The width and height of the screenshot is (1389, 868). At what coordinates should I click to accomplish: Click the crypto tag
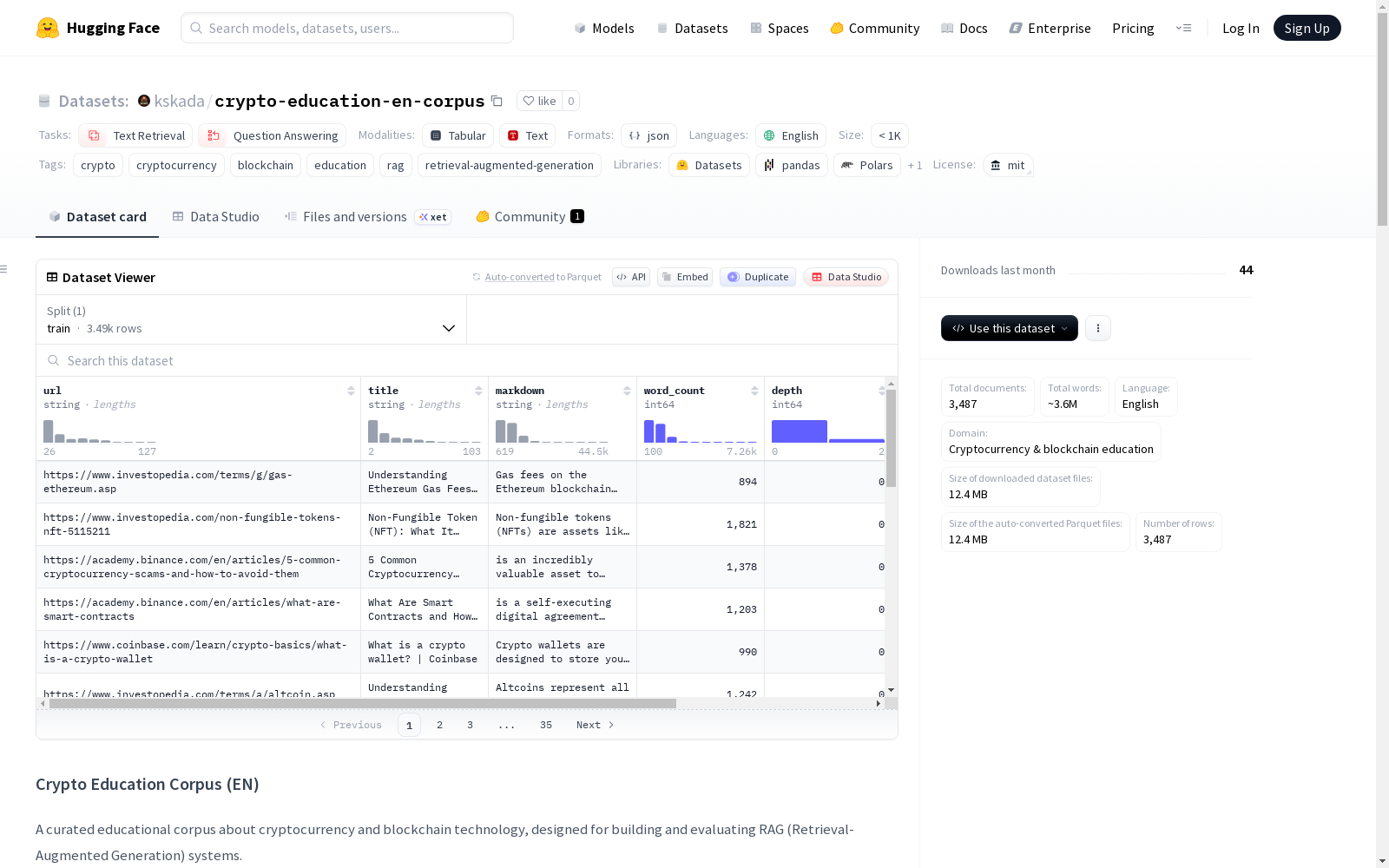pos(98,165)
